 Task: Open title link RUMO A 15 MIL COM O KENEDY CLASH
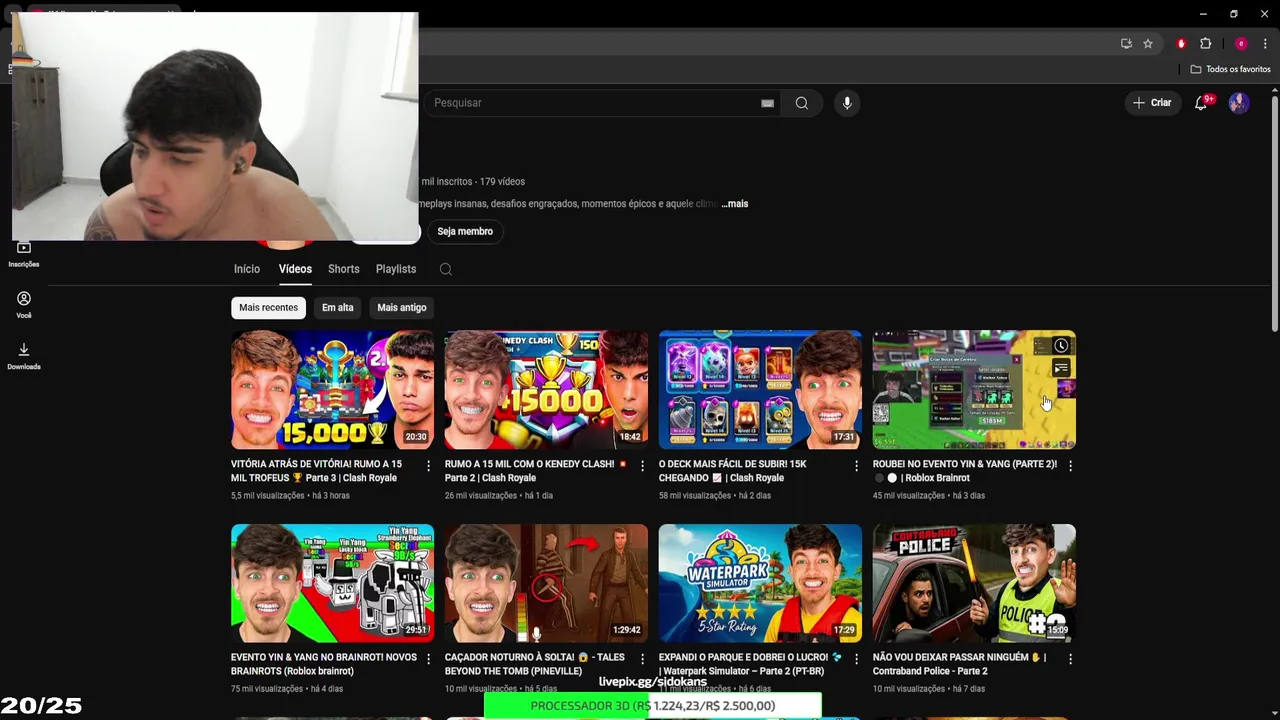(x=536, y=471)
